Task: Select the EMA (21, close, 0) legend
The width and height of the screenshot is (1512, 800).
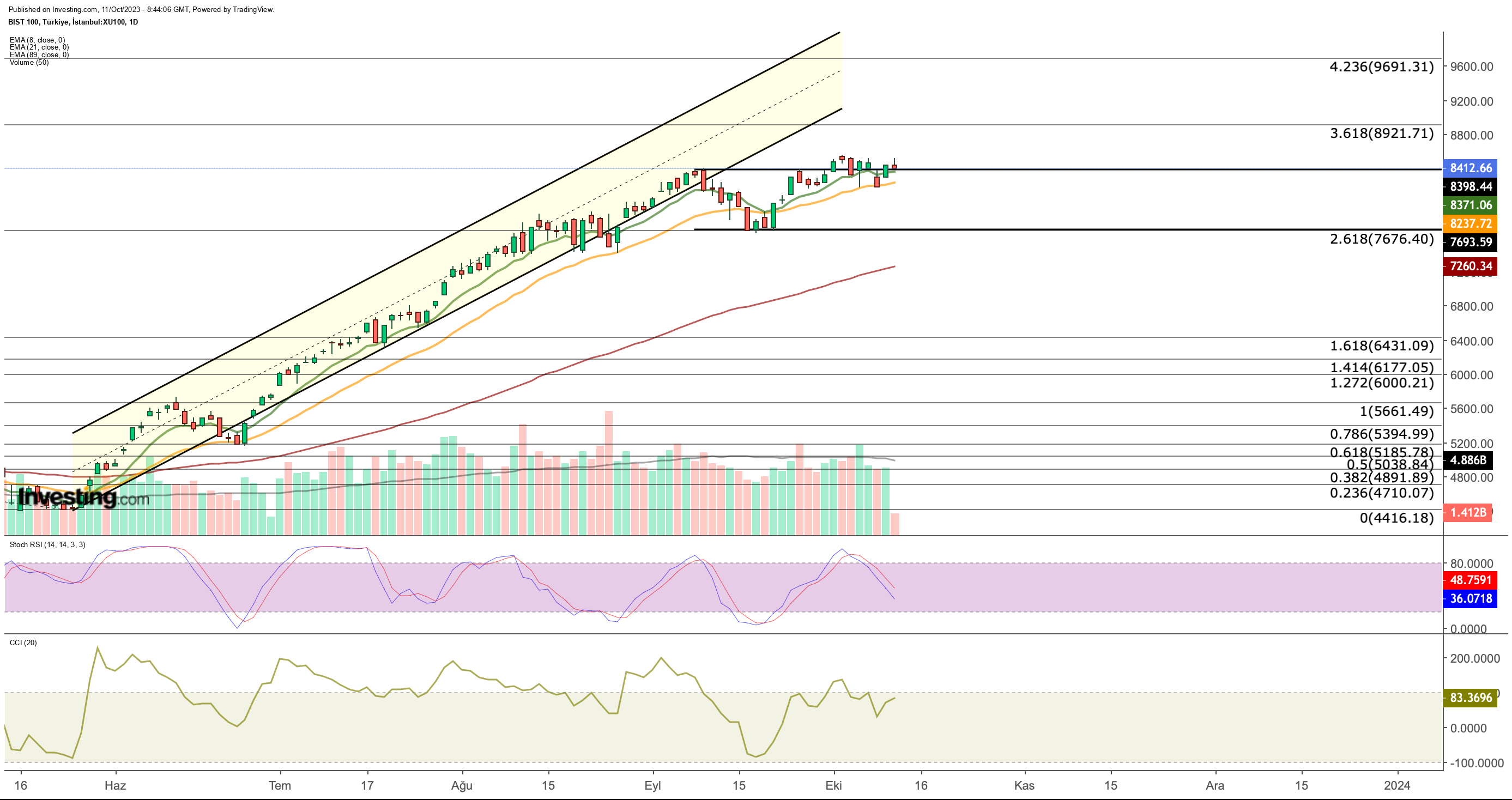Action: pos(39,47)
